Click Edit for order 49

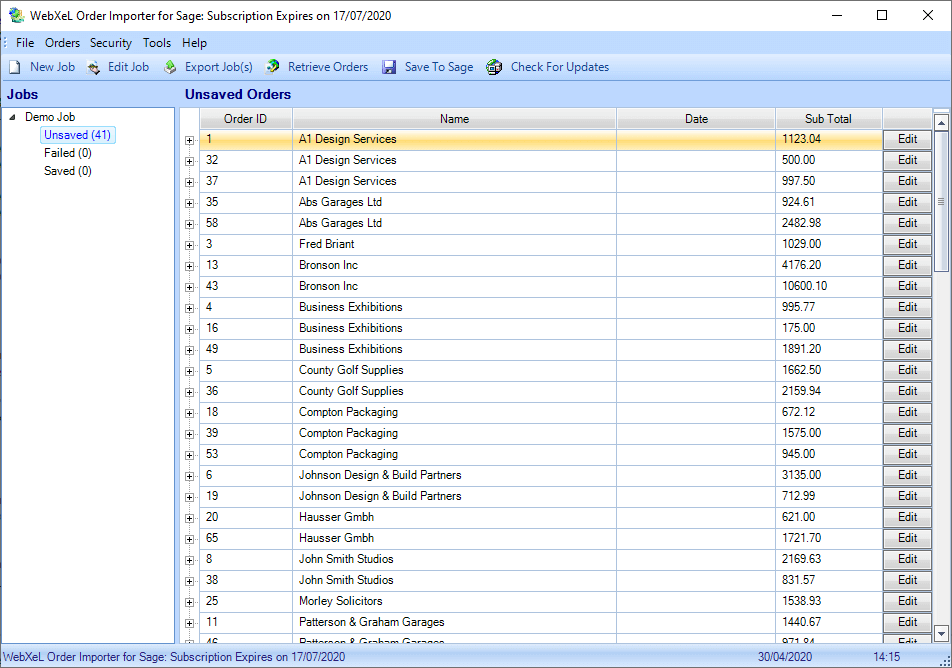click(x=907, y=349)
